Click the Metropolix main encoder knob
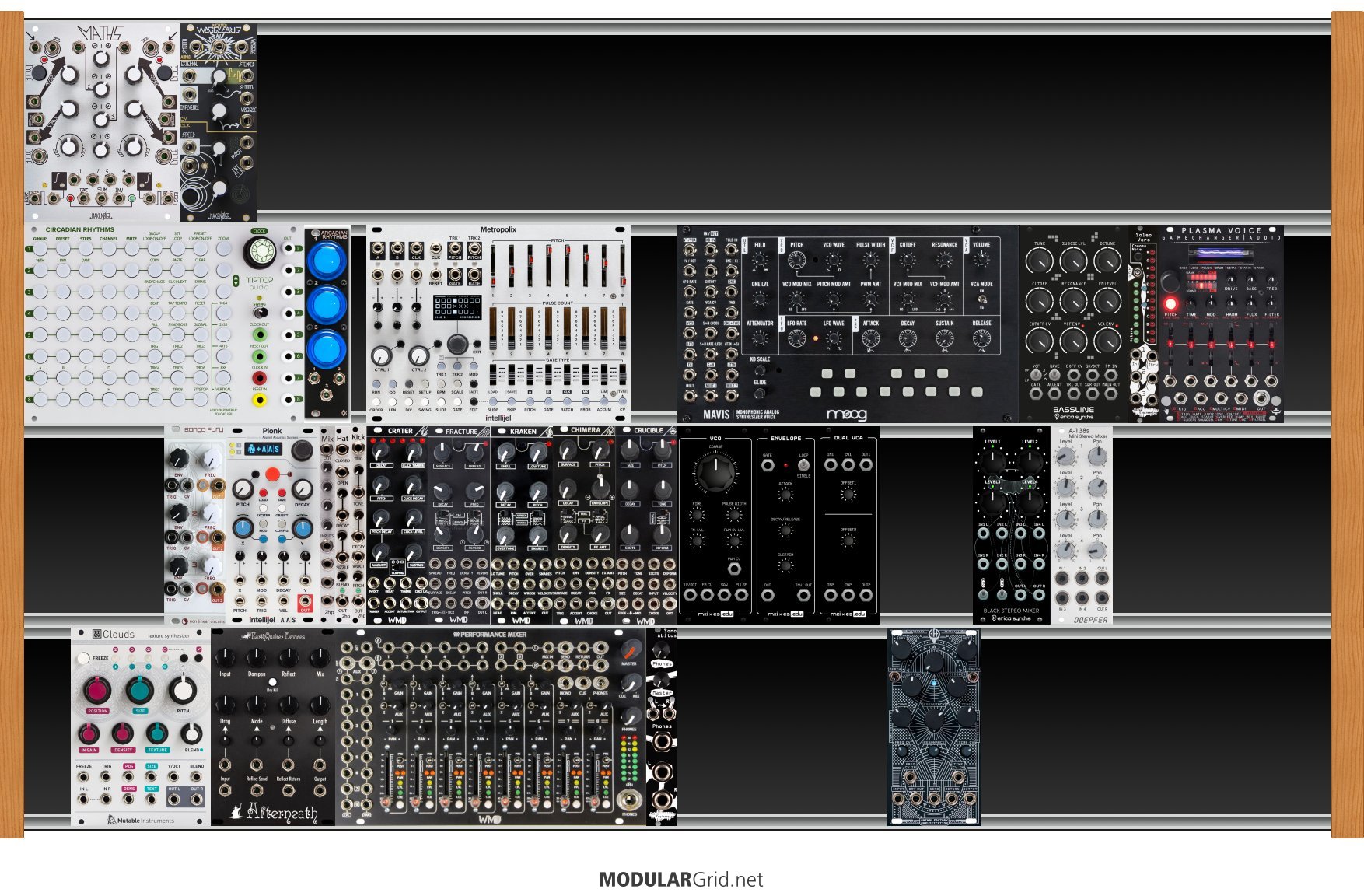Viewport: 1364px width, 896px height. point(458,345)
